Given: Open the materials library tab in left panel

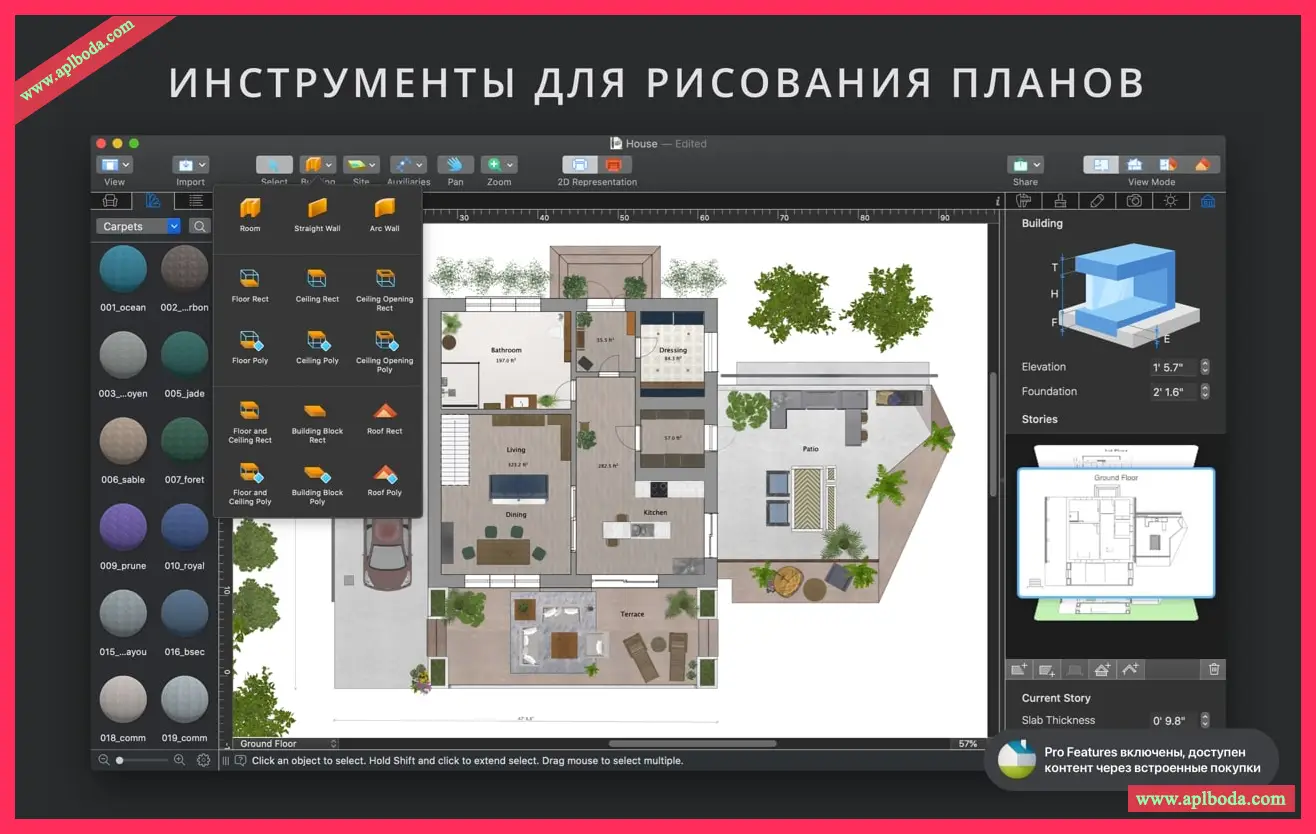Looking at the screenshot, I should click(x=152, y=201).
